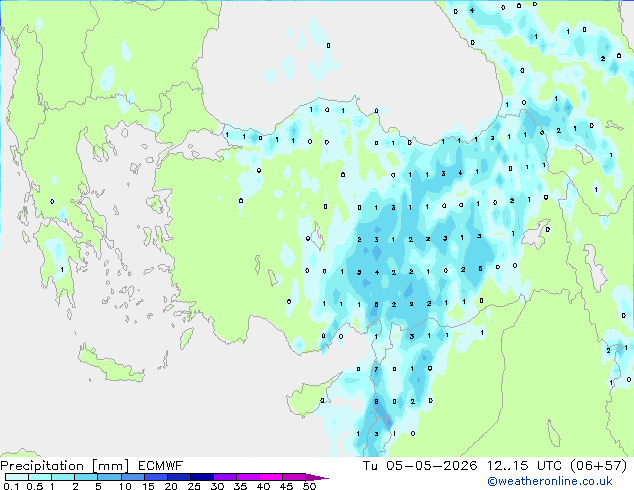Click the '12..15 UTC' time range text
The image size is (634, 490).
pos(524,466)
